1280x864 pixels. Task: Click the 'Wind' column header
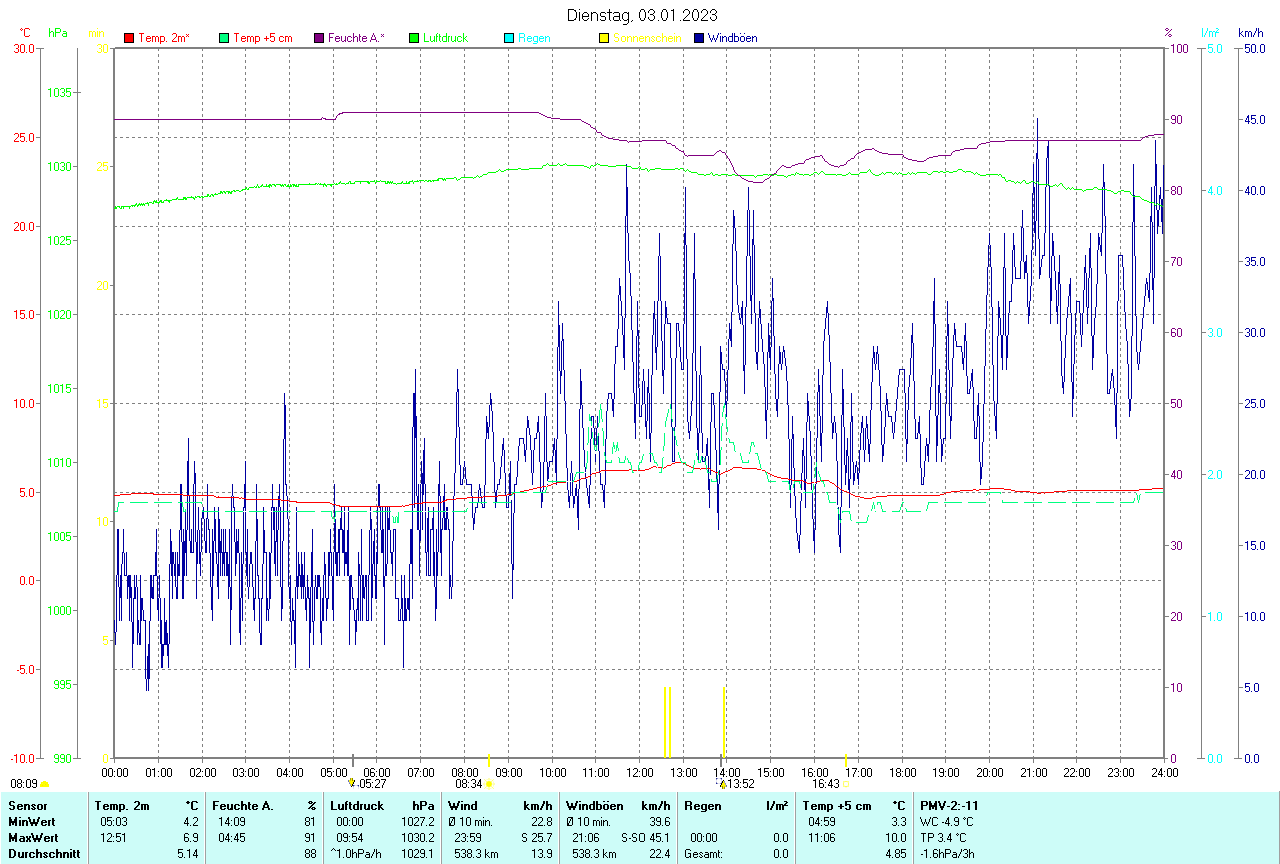click(x=463, y=806)
